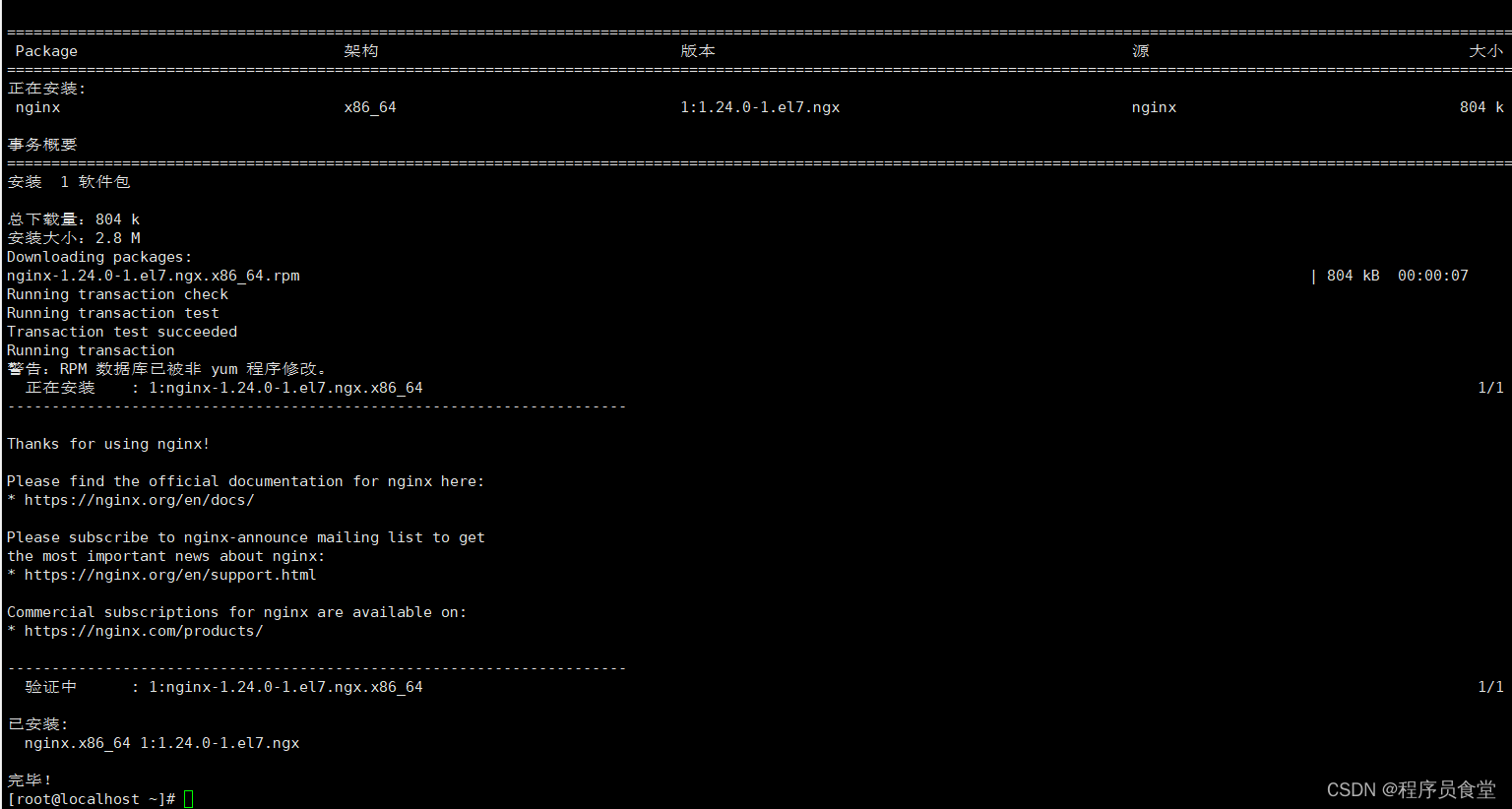
Task: Click the Transaction test succeeded line
Action: pyautogui.click(x=121, y=331)
